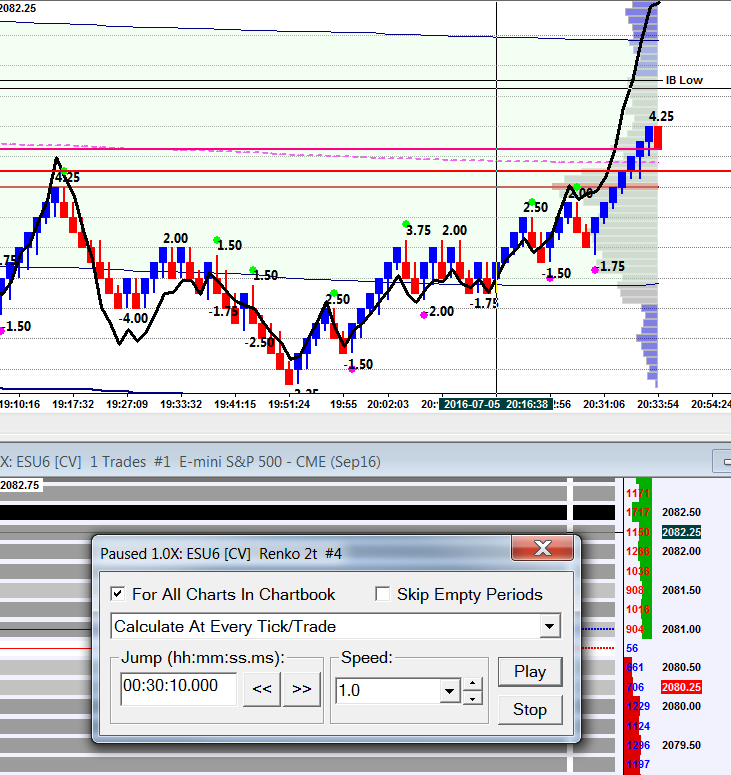This screenshot has height=775, width=731.
Task: Click the 2080.00 price row
Action: click(x=681, y=706)
